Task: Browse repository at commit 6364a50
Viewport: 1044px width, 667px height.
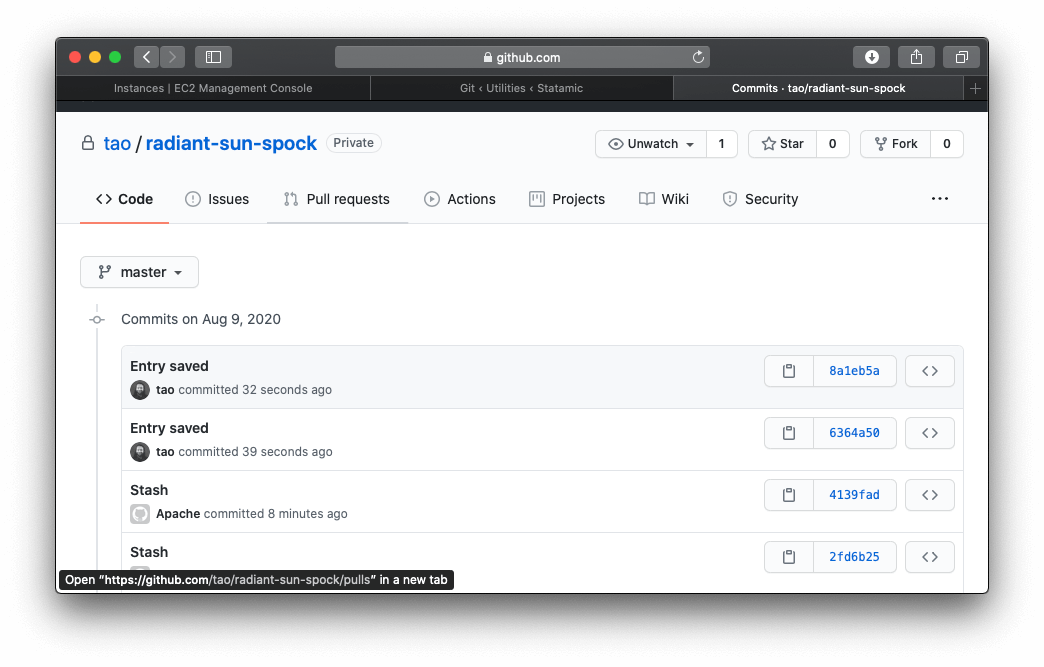Action: 929,433
